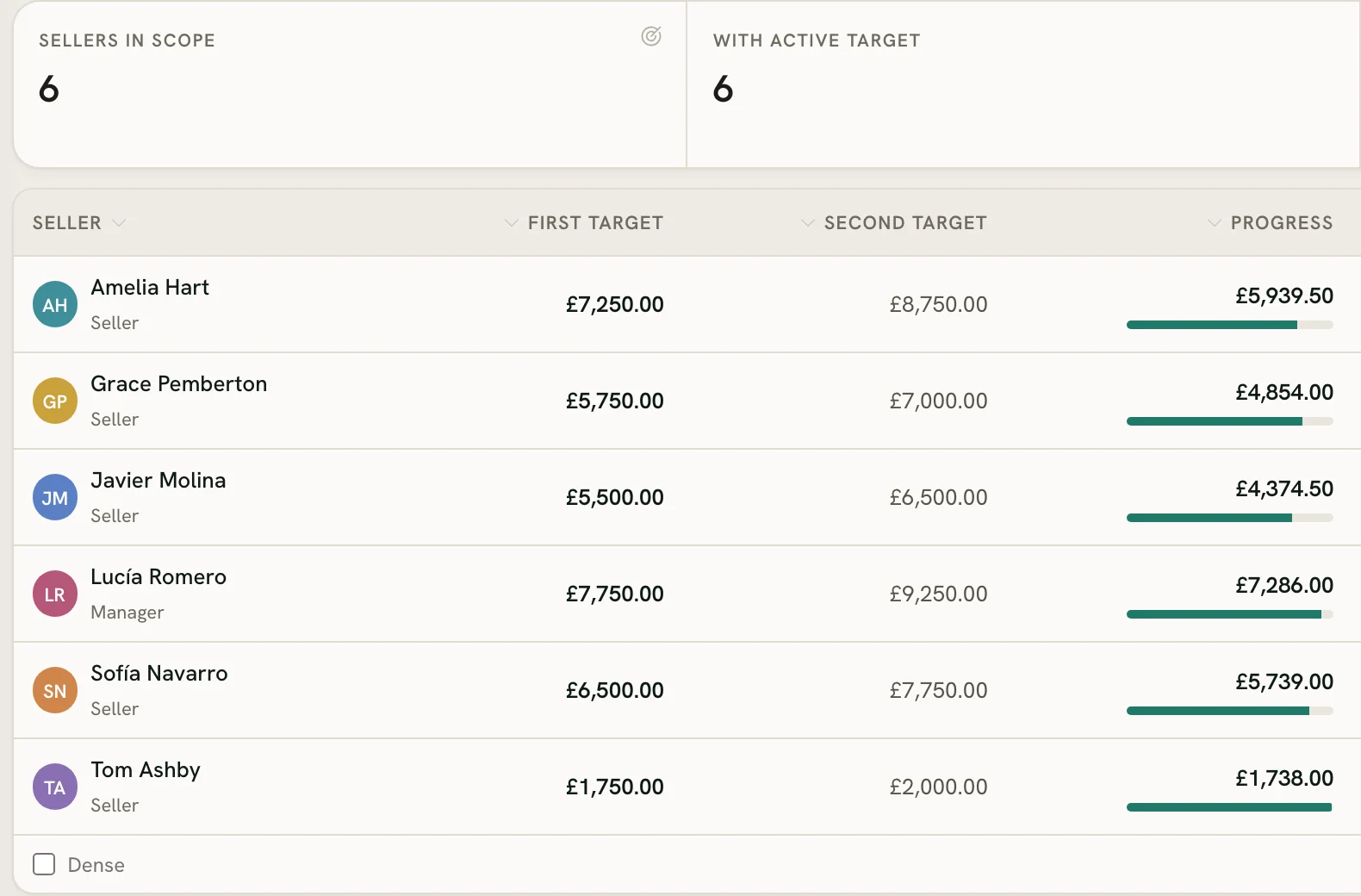Image resolution: width=1361 pixels, height=896 pixels.
Task: Click Lucía Romero's progress bar
Action: point(1230,614)
